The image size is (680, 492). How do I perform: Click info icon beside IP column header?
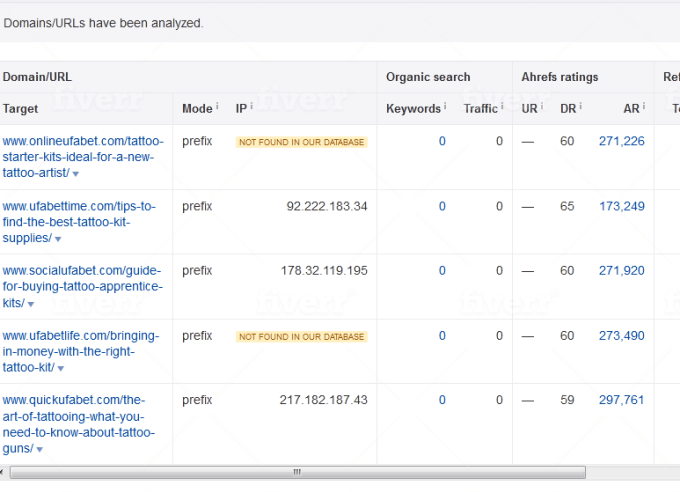(x=251, y=106)
